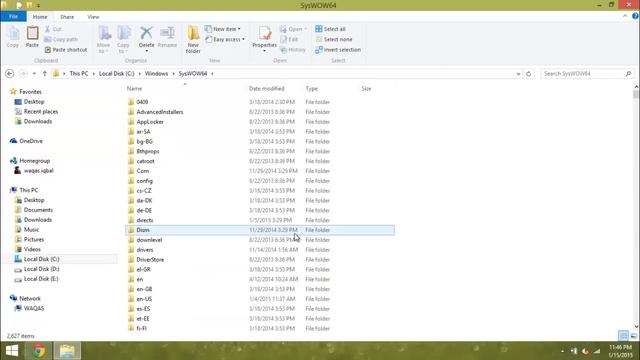Select the Dism folder row

[x=260, y=230]
